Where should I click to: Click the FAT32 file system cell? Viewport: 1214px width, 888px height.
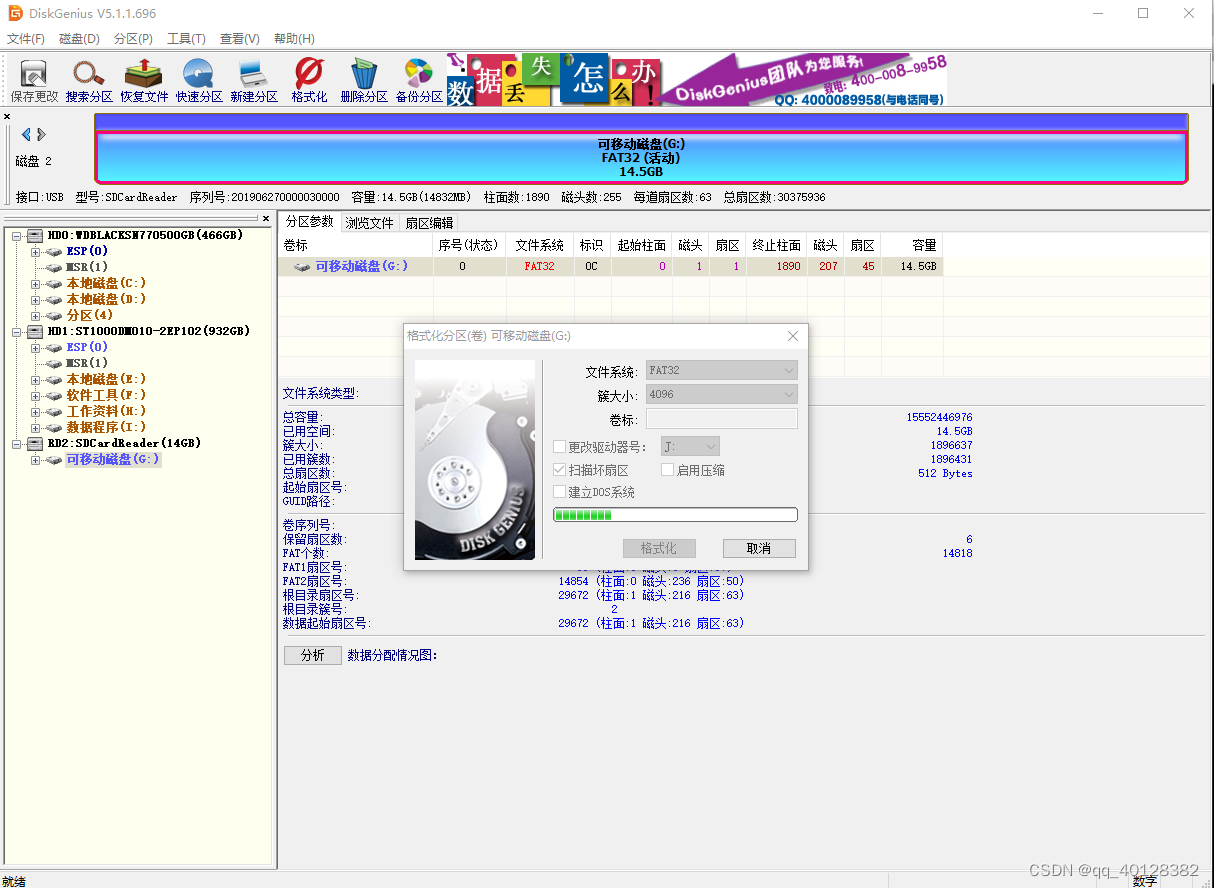click(539, 267)
